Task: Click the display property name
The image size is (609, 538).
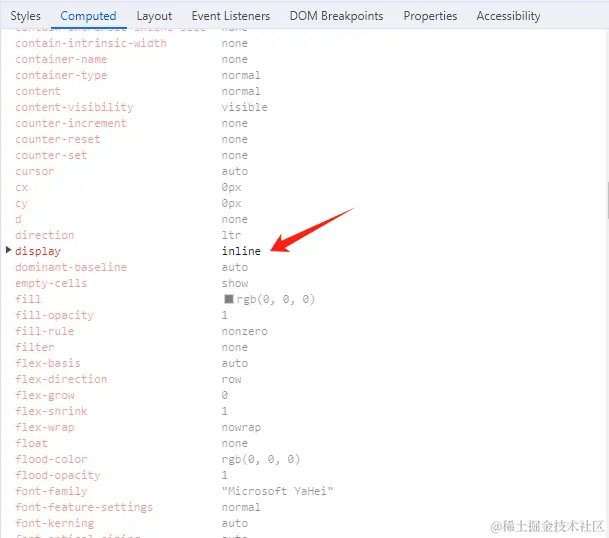Action: tap(38, 251)
